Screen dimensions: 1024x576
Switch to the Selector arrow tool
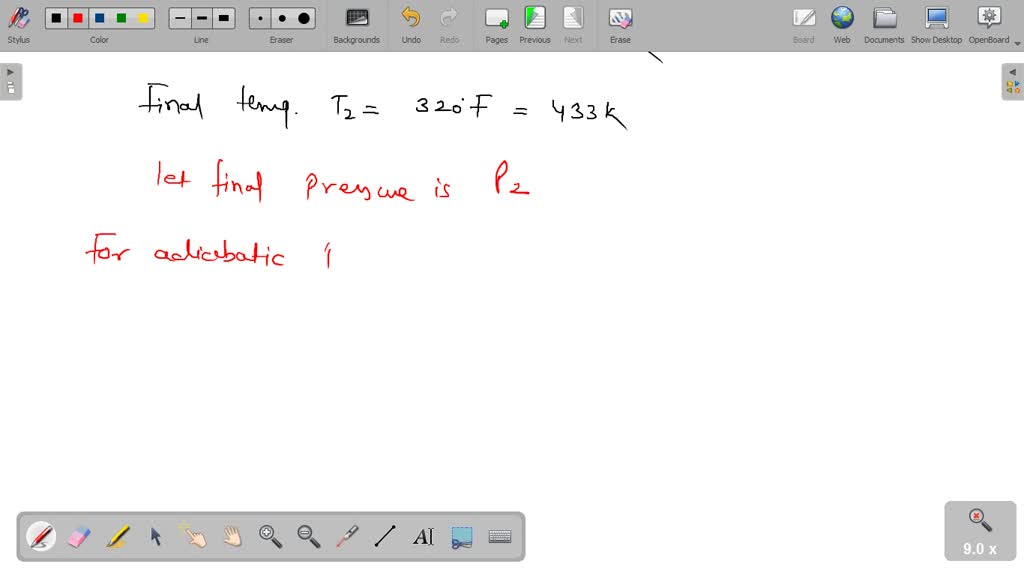155,537
